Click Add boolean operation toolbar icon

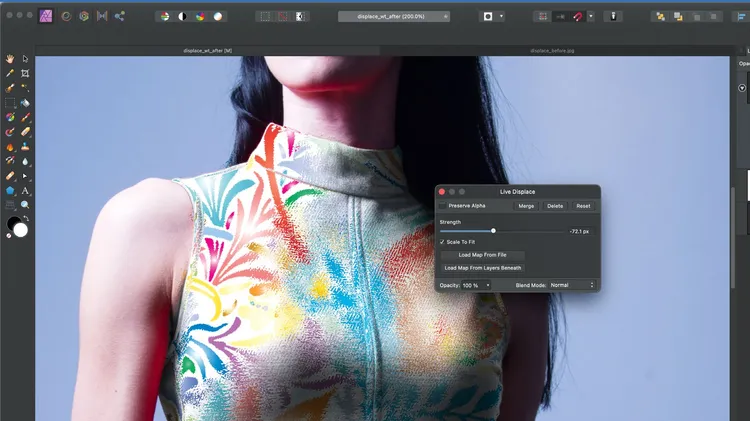[x=661, y=16]
